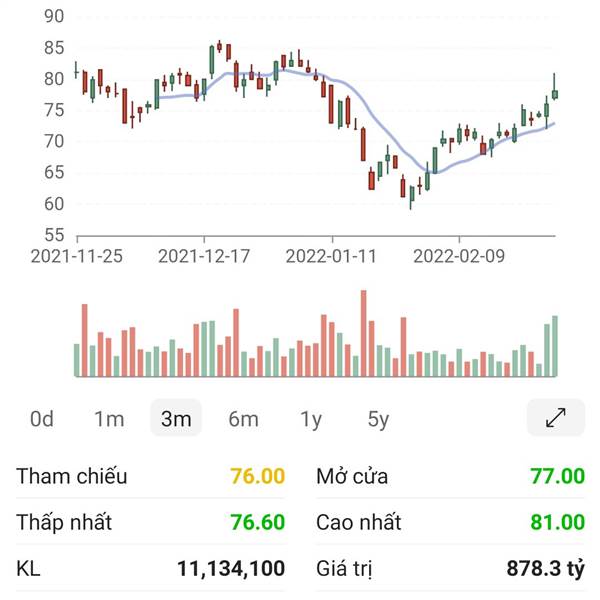Click the 76.60 lowest price value

point(258,522)
